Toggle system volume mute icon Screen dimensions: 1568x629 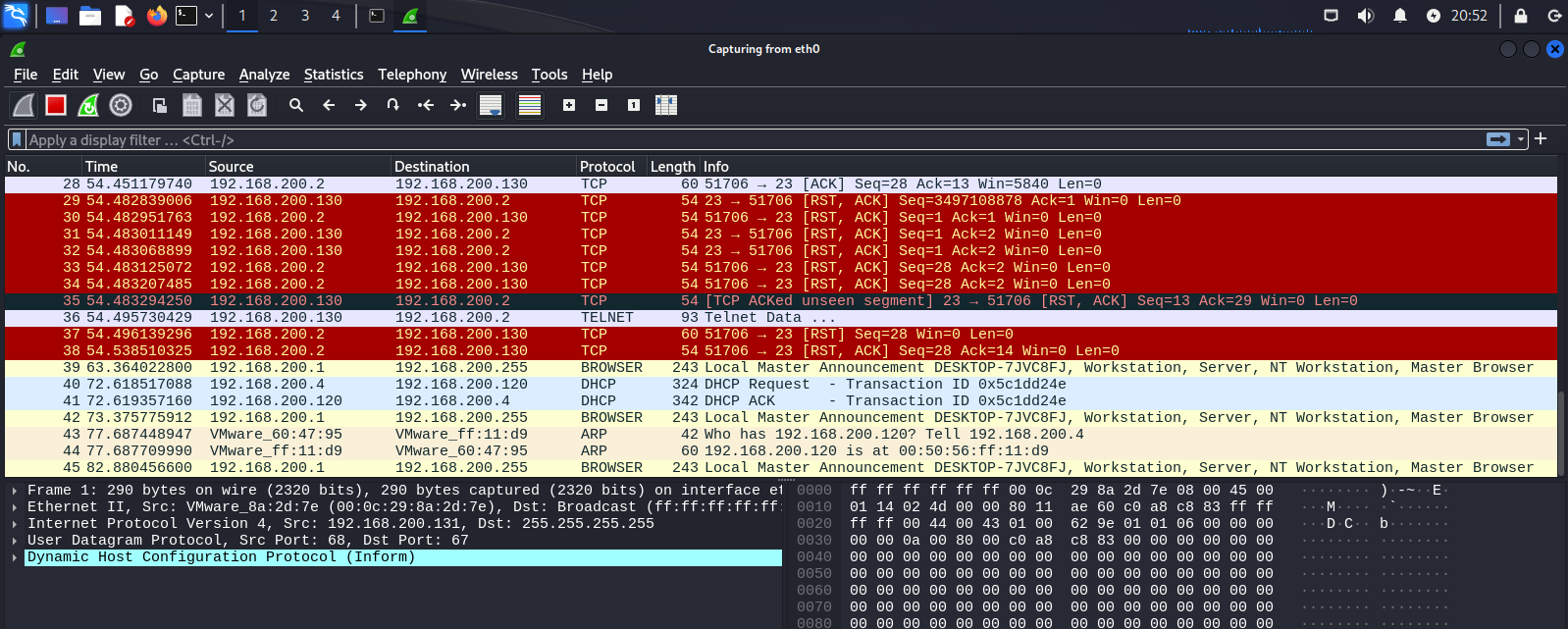point(1365,16)
